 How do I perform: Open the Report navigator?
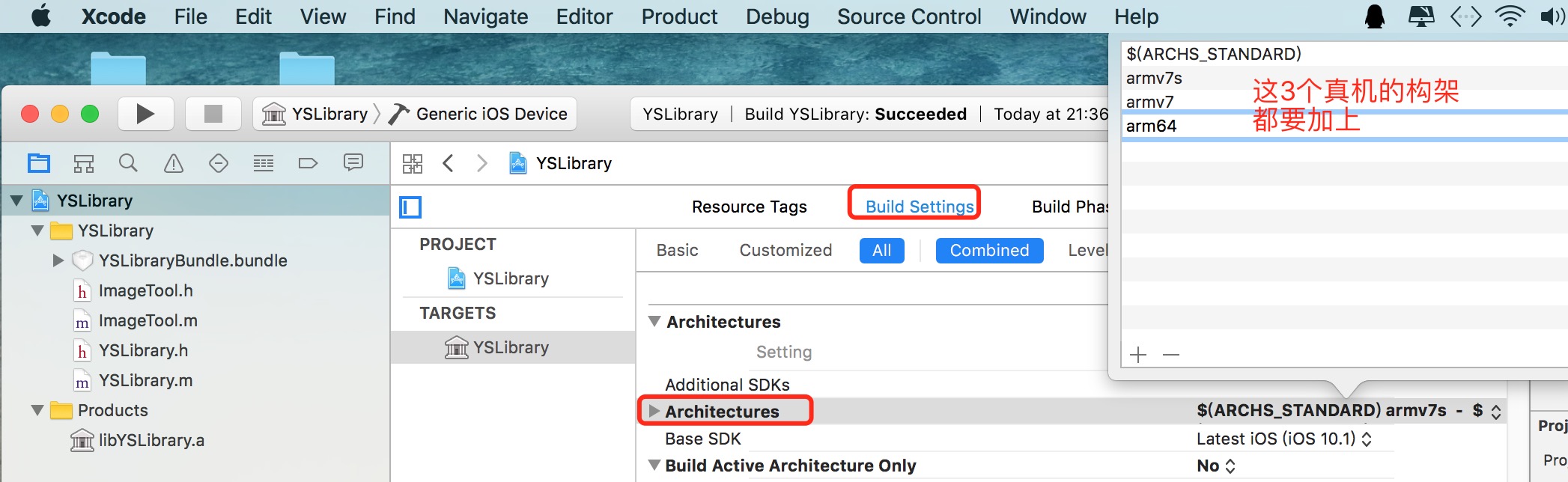click(353, 162)
